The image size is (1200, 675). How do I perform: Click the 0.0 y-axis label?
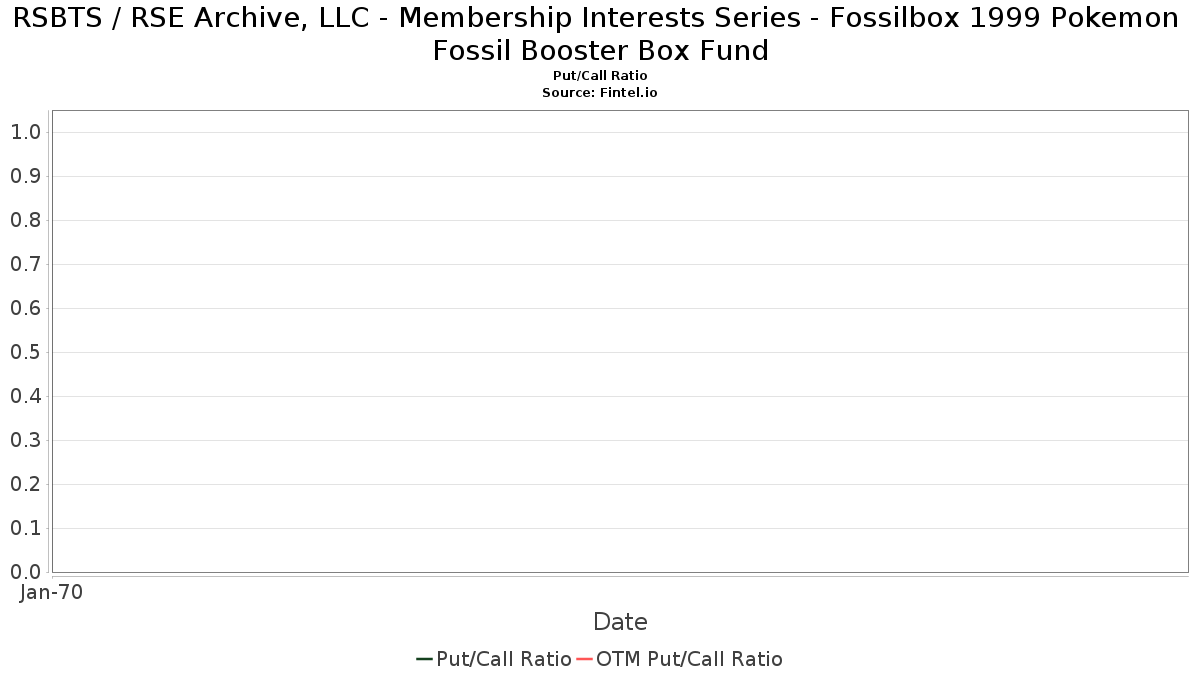25,572
